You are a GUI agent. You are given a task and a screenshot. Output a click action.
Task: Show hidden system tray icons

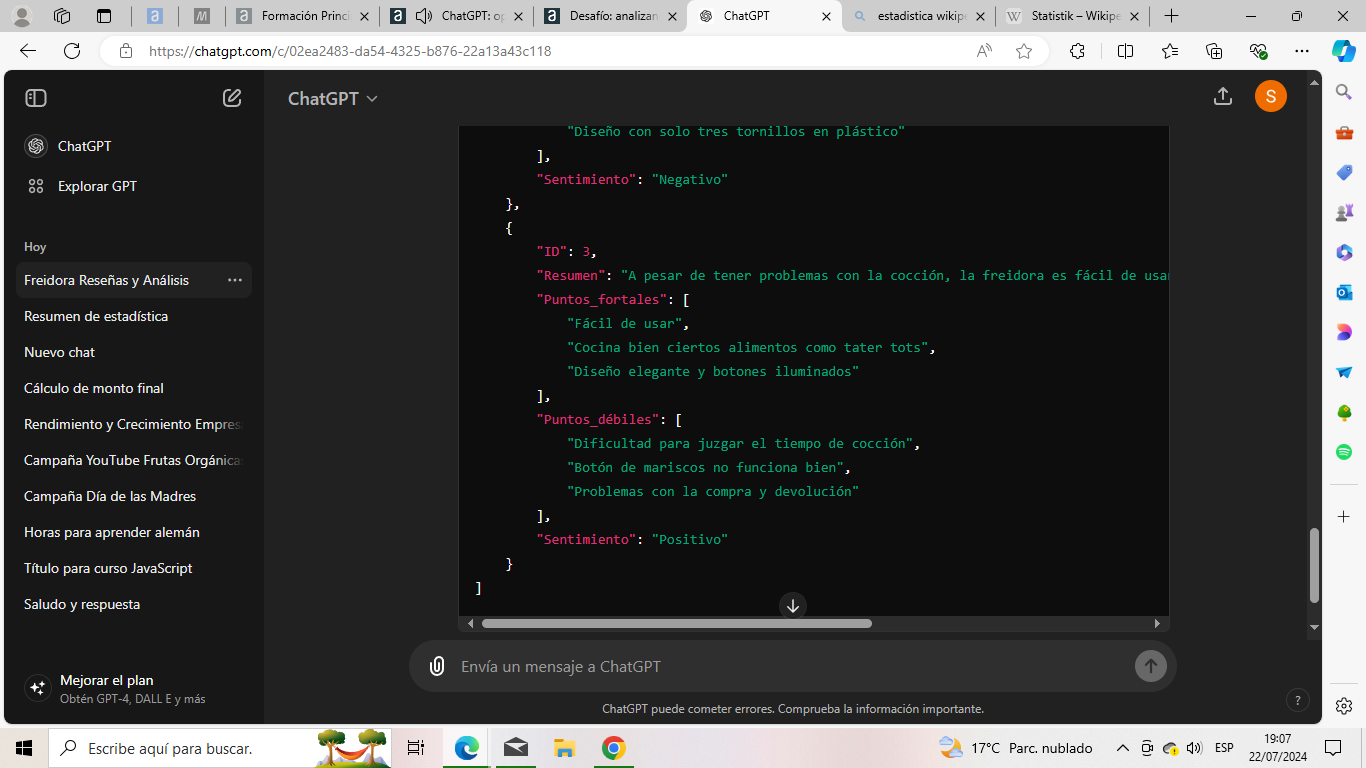tap(1122, 748)
